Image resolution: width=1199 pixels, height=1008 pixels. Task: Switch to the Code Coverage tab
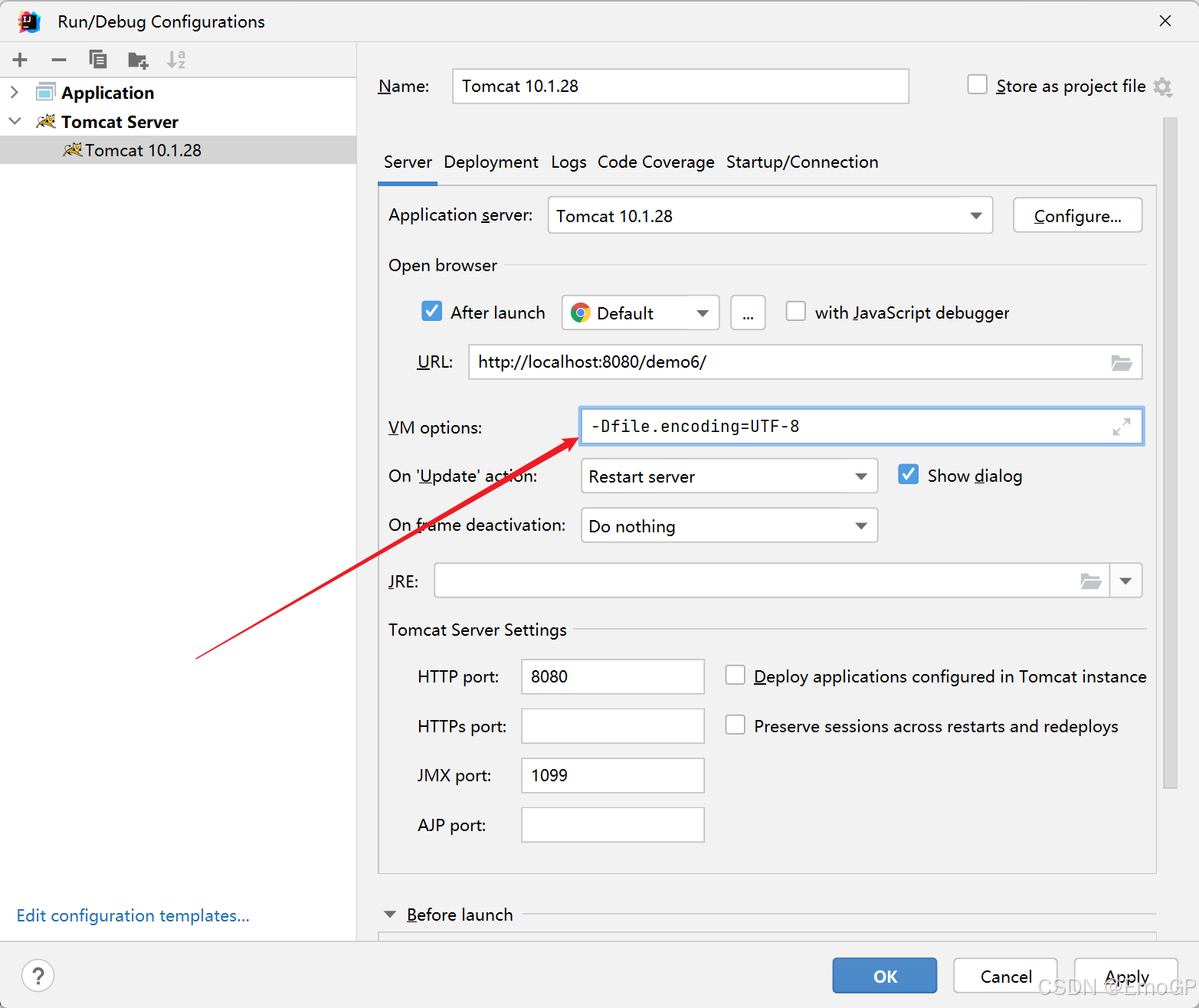[x=656, y=162]
